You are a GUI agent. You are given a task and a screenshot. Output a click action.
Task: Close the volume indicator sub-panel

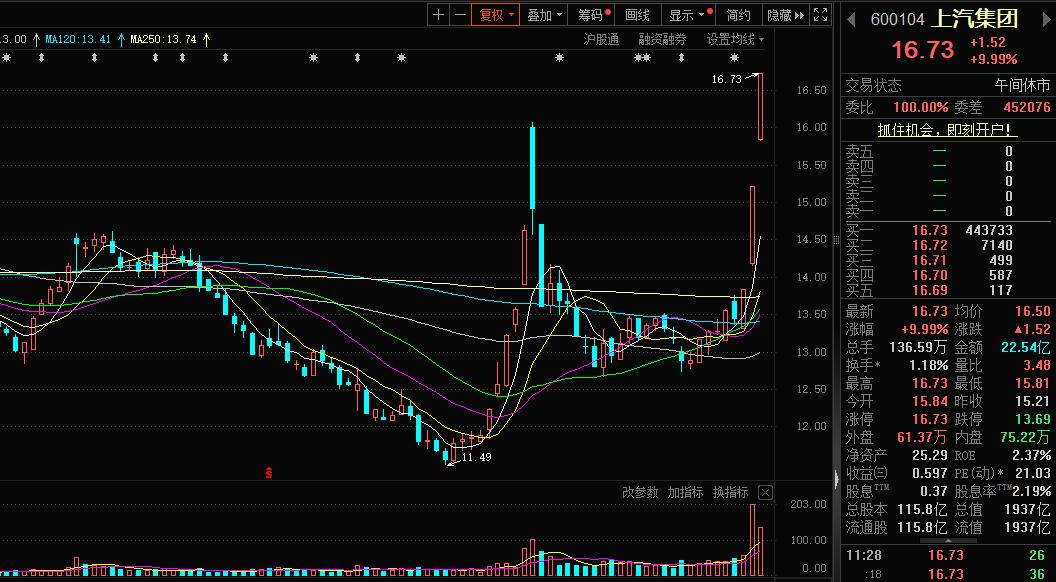point(765,492)
